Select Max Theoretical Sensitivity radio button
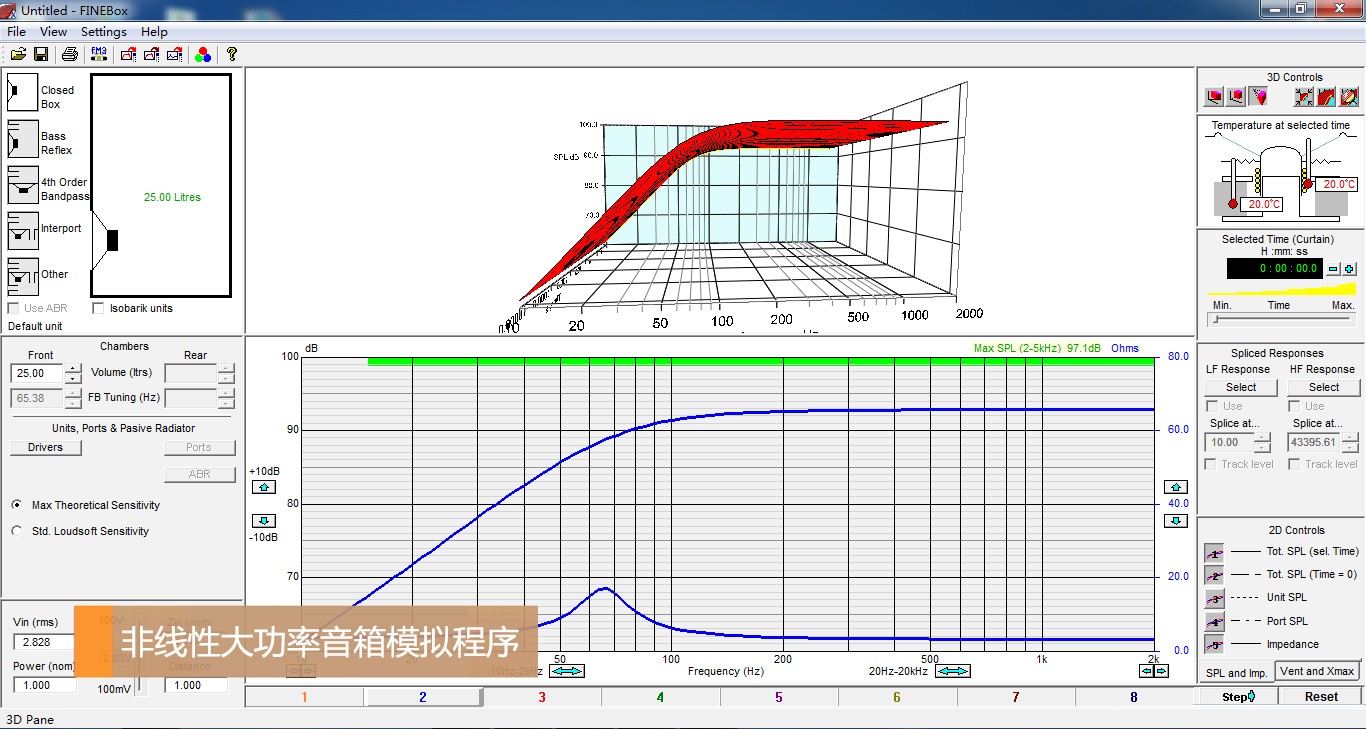Image resolution: width=1366 pixels, height=729 pixels. click(x=17, y=505)
